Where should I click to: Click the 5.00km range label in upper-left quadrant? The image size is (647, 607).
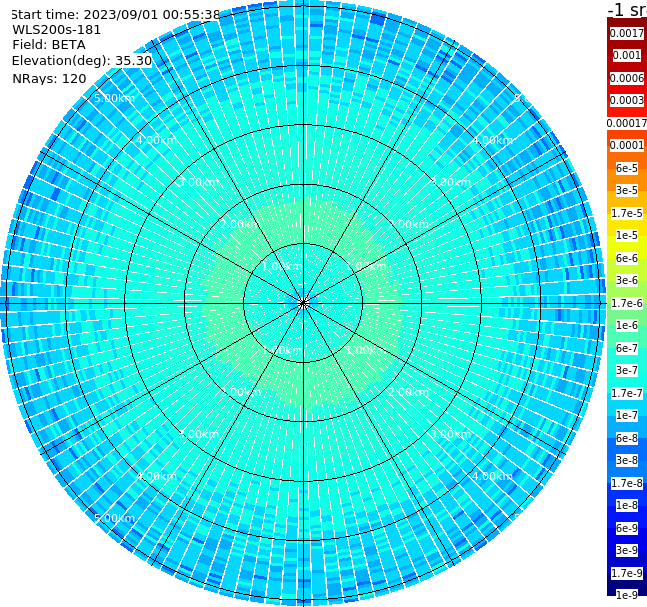(x=115, y=98)
